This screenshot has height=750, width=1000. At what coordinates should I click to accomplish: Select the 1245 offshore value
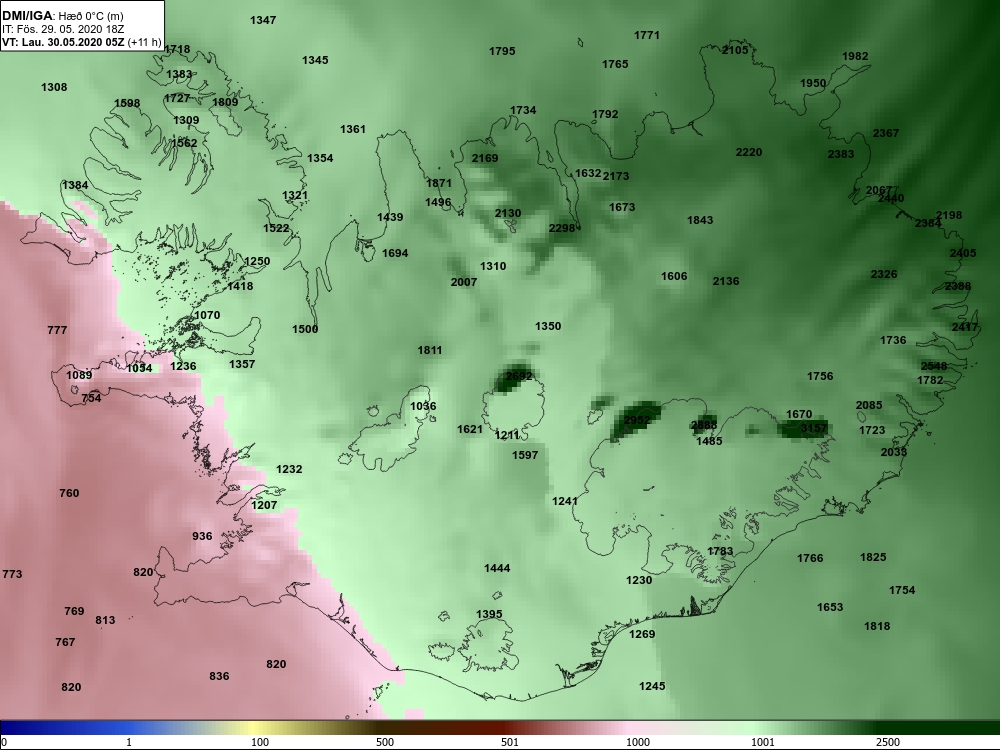[652, 686]
